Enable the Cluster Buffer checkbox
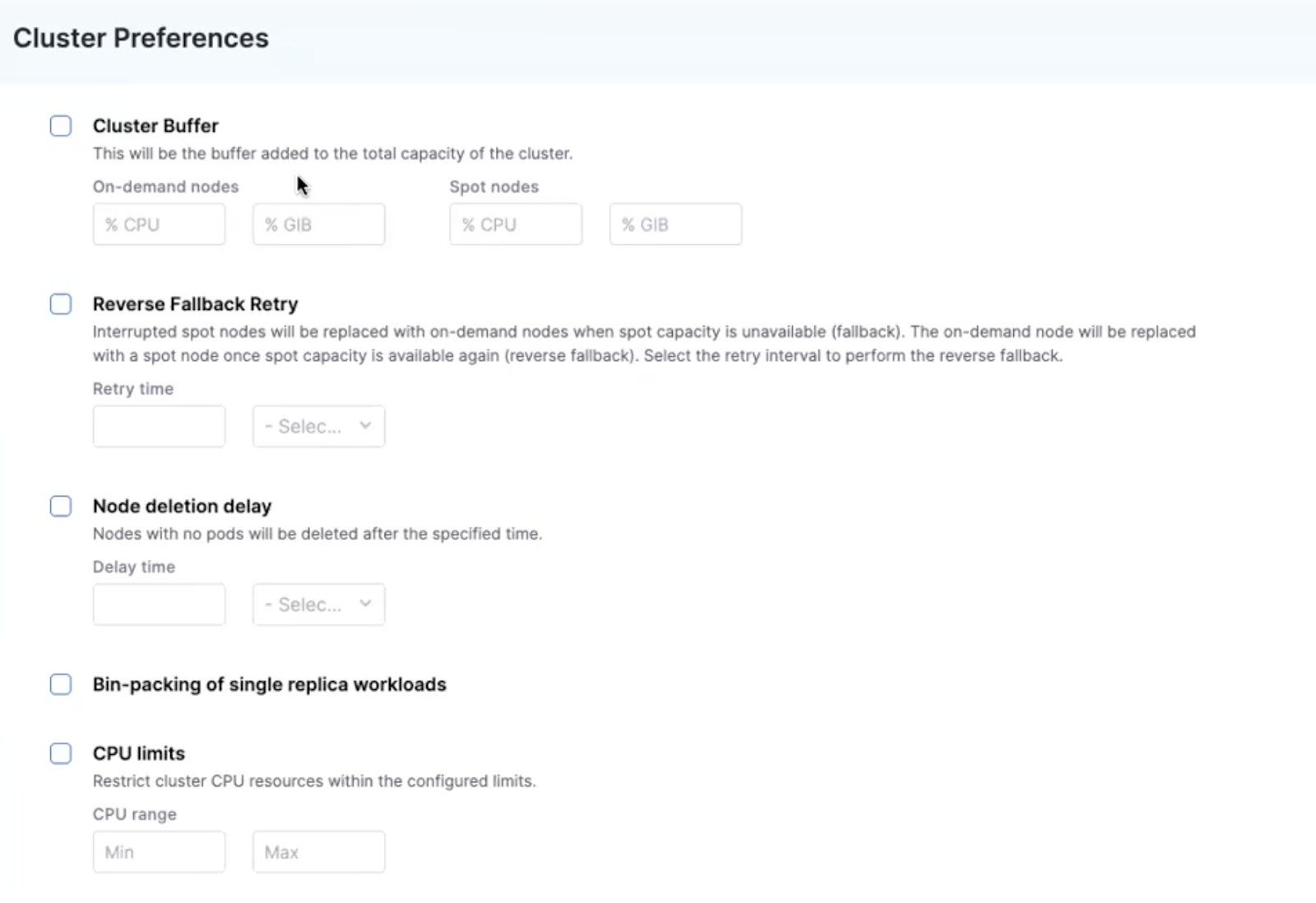The height and width of the screenshot is (903, 1316). (61, 126)
